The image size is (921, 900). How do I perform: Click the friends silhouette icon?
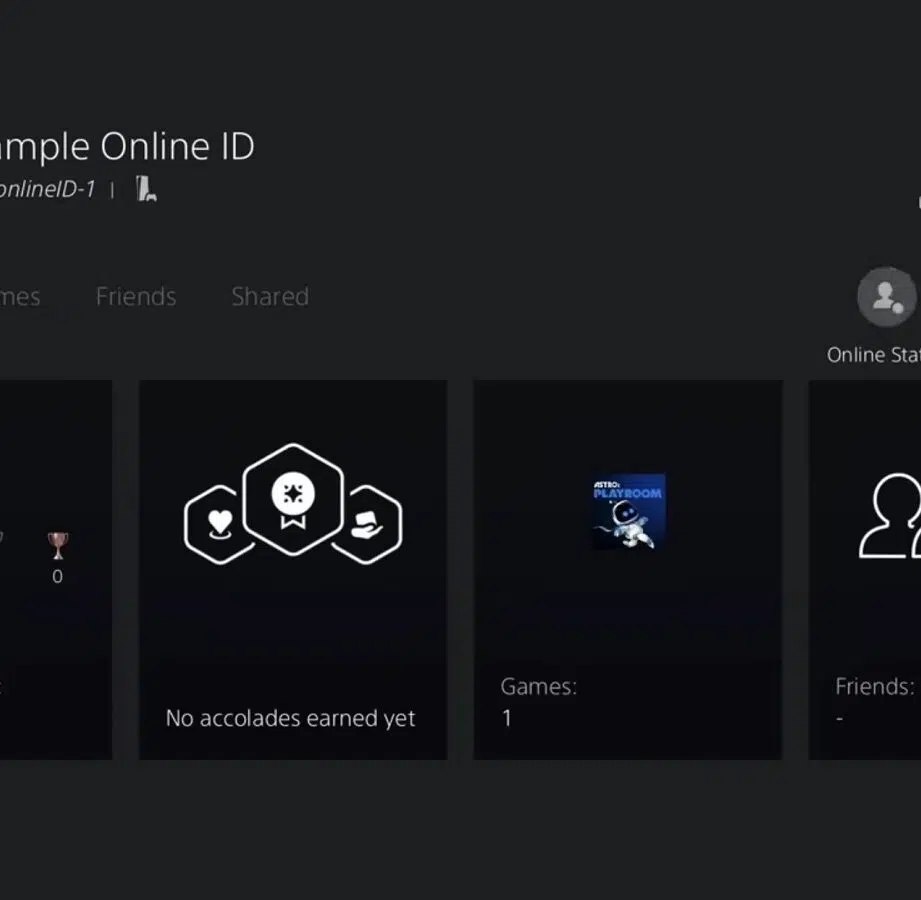point(891,516)
